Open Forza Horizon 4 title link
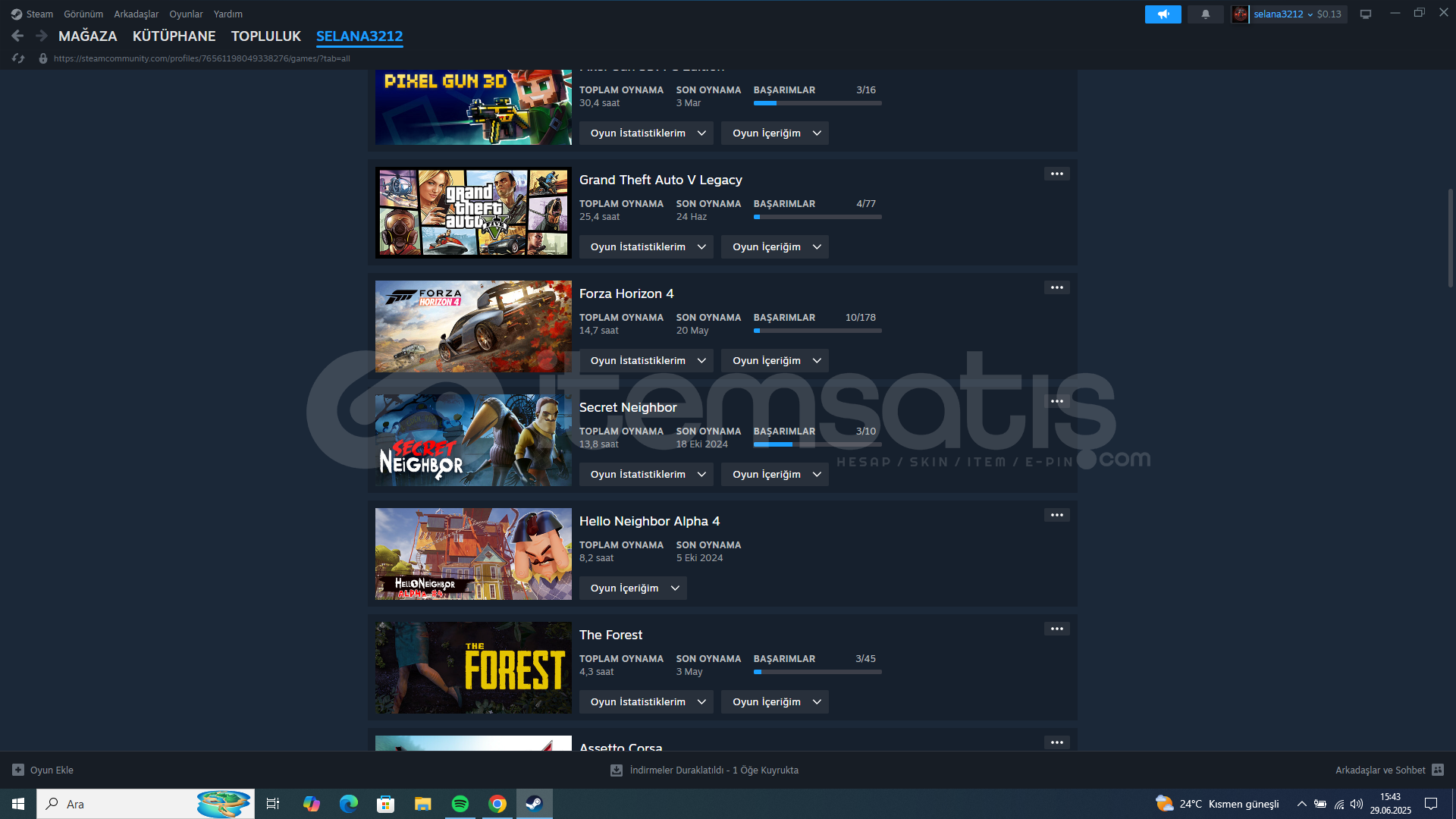The width and height of the screenshot is (1456, 819). tap(626, 293)
